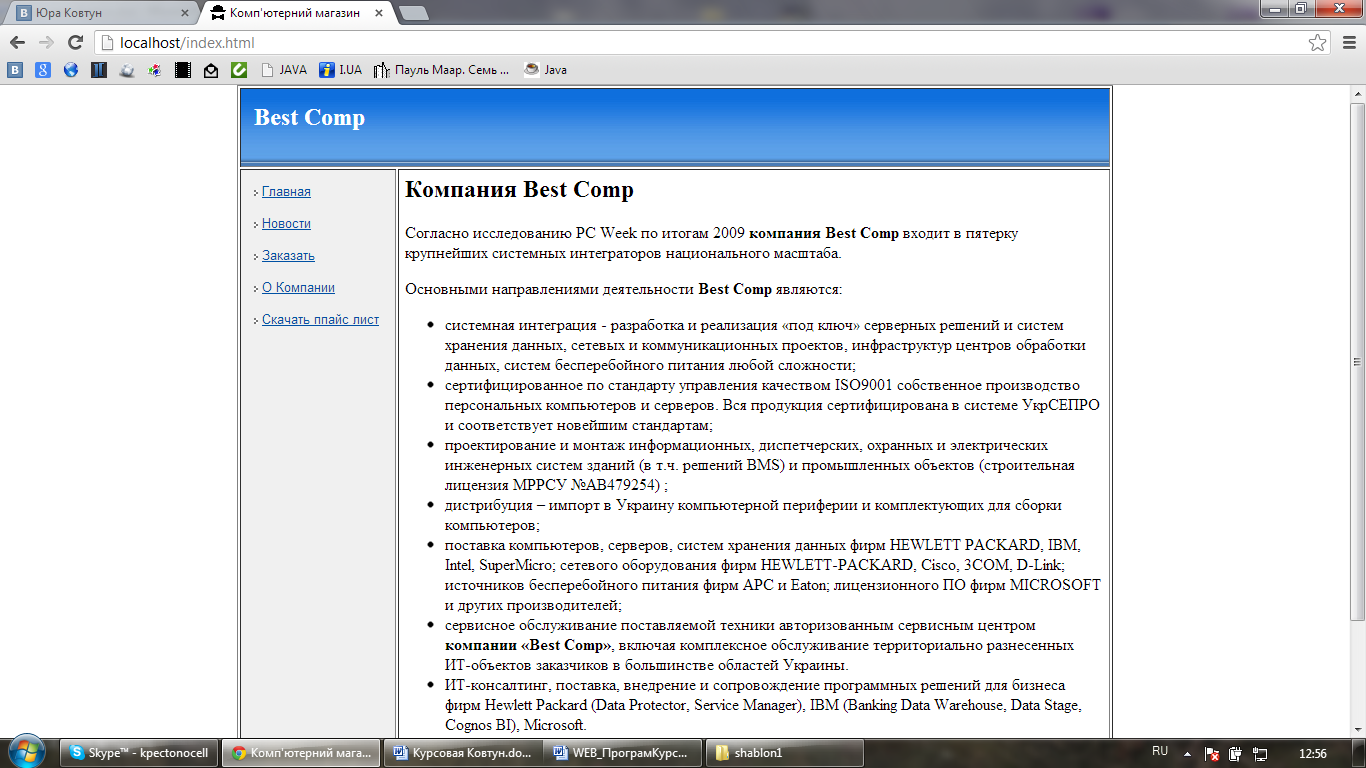The width and height of the screenshot is (1366, 768).
Task: Open 'WEB_ПрограмКурс...' Word document in taskbar
Action: click(623, 753)
